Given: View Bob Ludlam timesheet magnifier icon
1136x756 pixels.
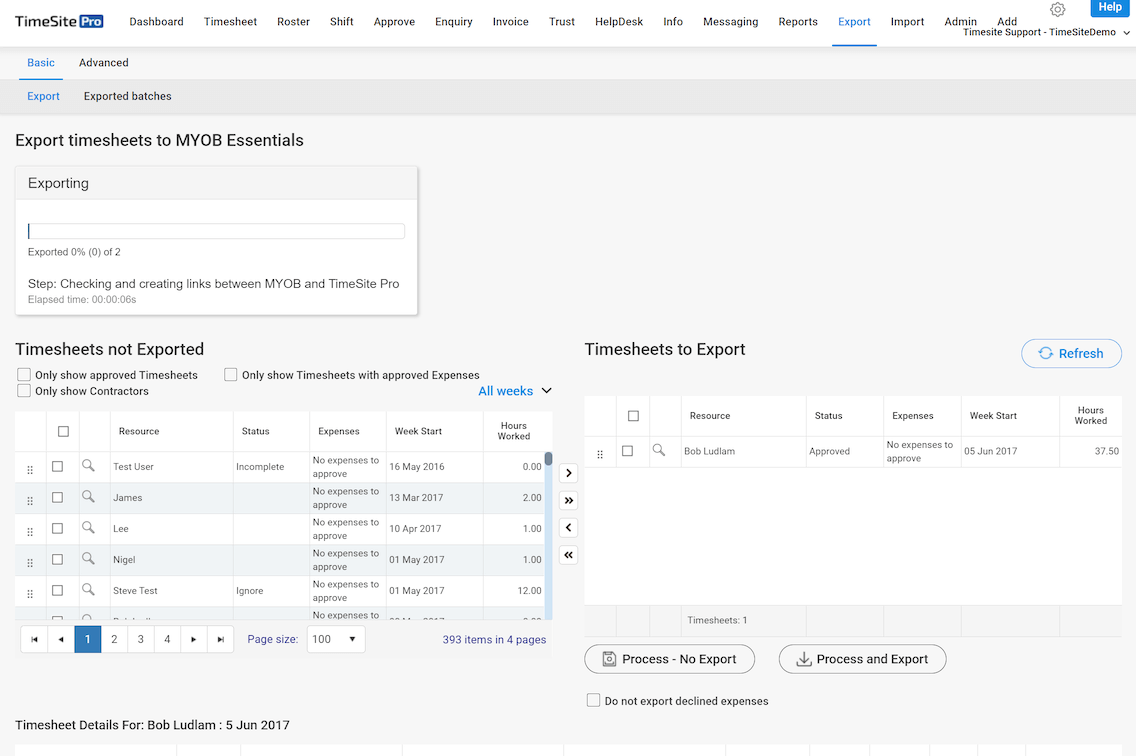Looking at the screenshot, I should point(659,450).
